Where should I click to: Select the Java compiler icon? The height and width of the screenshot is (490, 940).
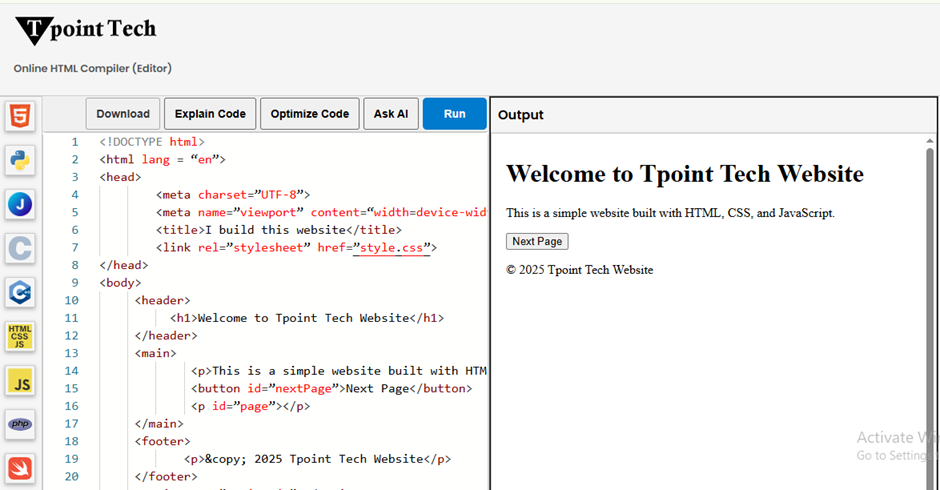[x=20, y=205]
